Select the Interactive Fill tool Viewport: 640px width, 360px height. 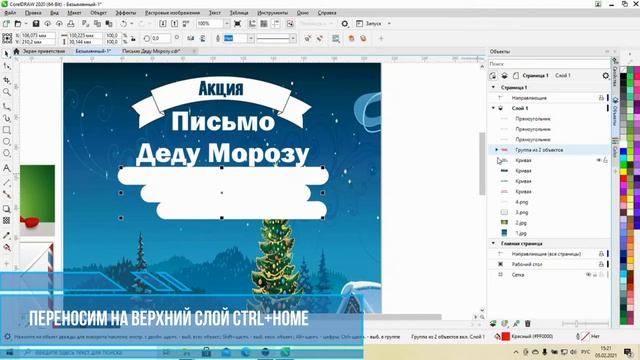[x=7, y=247]
